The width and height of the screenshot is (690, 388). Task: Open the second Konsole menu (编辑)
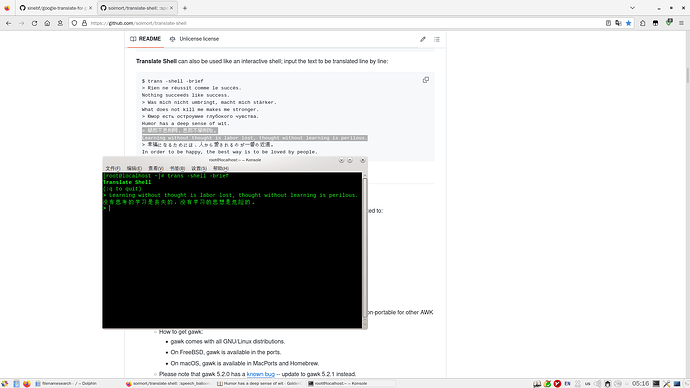(134, 168)
